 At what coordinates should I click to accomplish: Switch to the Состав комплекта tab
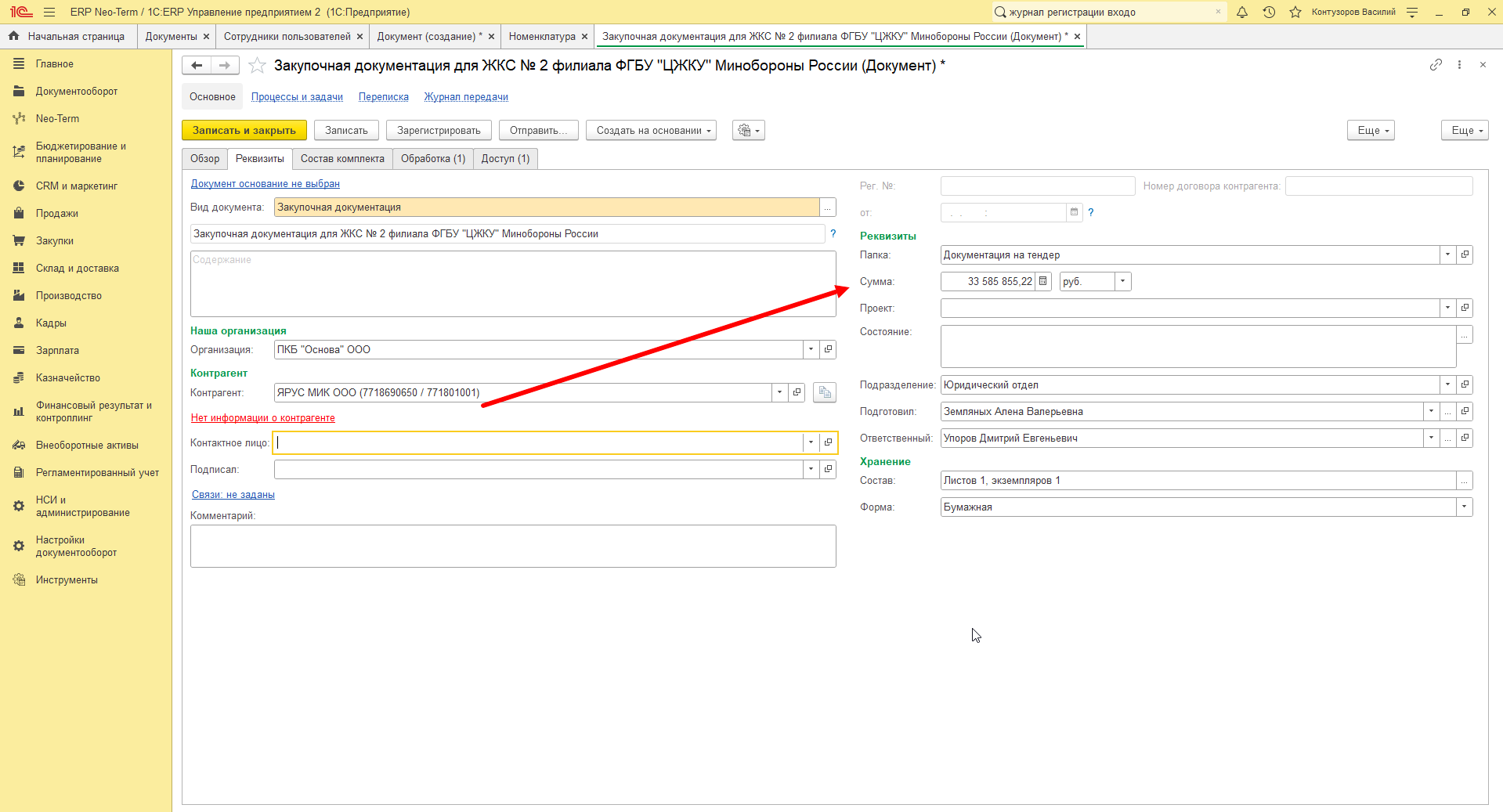pos(342,158)
